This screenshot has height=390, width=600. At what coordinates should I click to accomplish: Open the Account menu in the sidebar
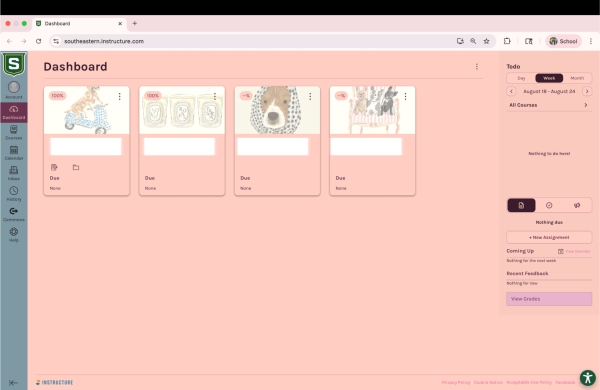[14, 90]
